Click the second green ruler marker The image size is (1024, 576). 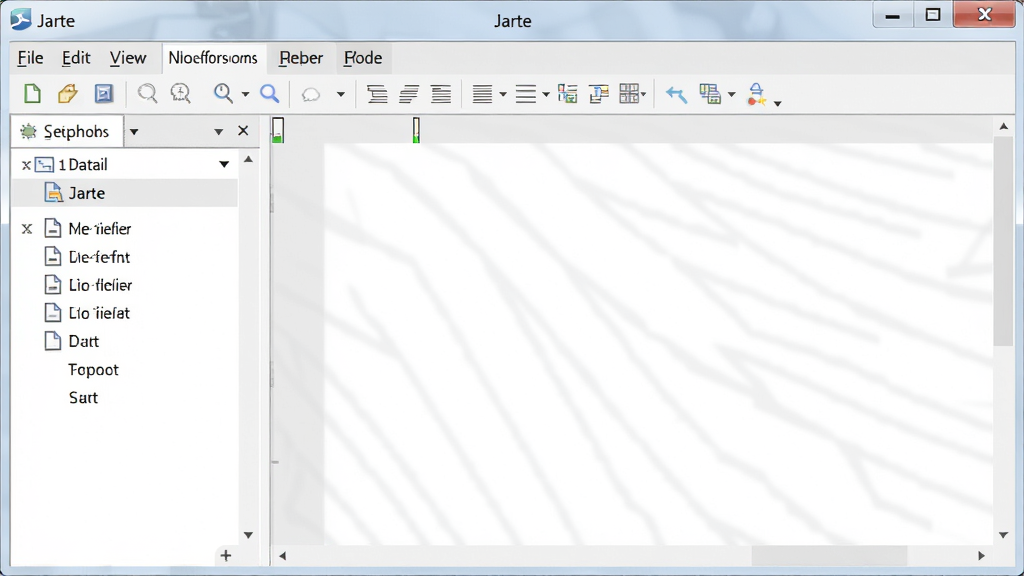416,130
